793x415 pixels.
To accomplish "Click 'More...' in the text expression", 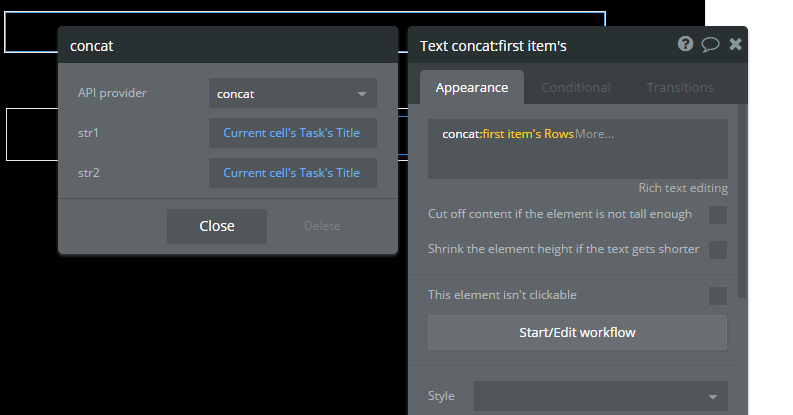I will [x=595, y=134].
